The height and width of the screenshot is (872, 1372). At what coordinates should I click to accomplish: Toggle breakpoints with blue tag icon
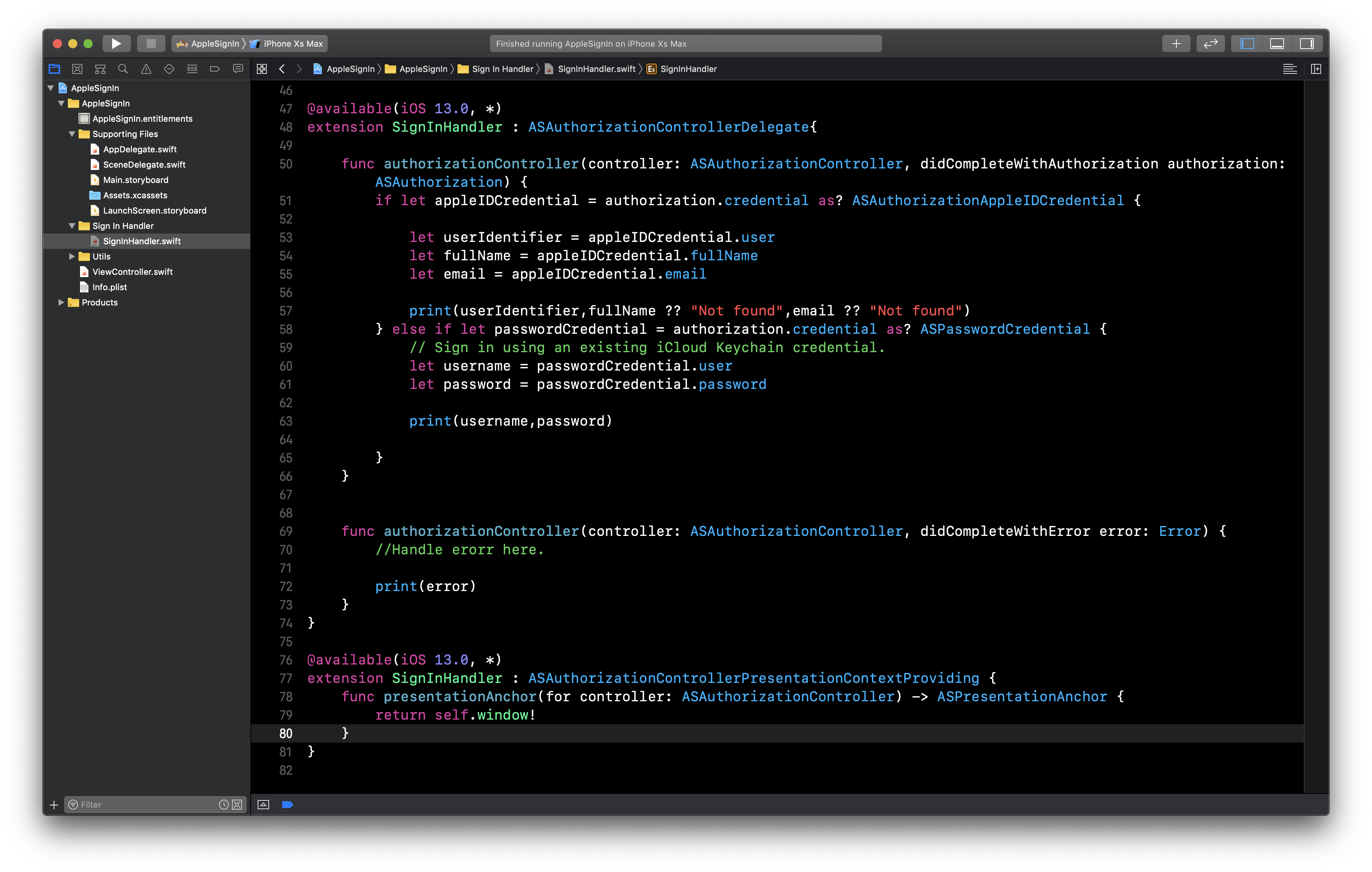[288, 804]
